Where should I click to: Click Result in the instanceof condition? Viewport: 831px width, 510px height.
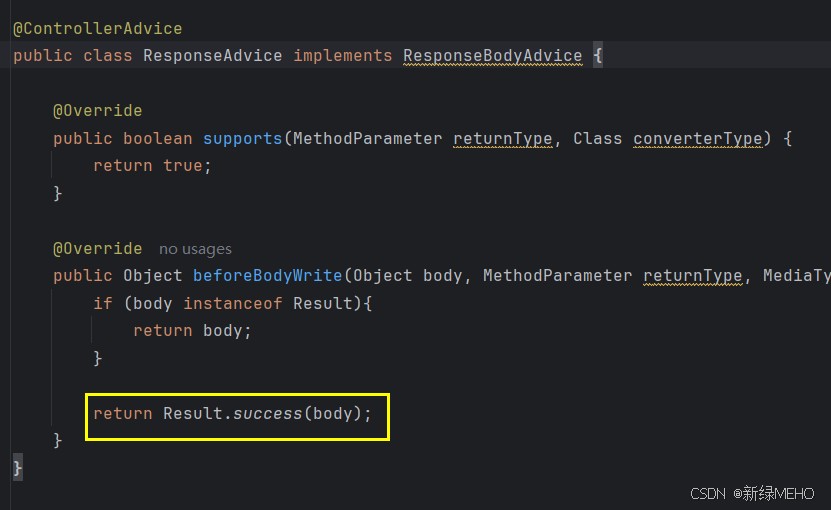322,303
